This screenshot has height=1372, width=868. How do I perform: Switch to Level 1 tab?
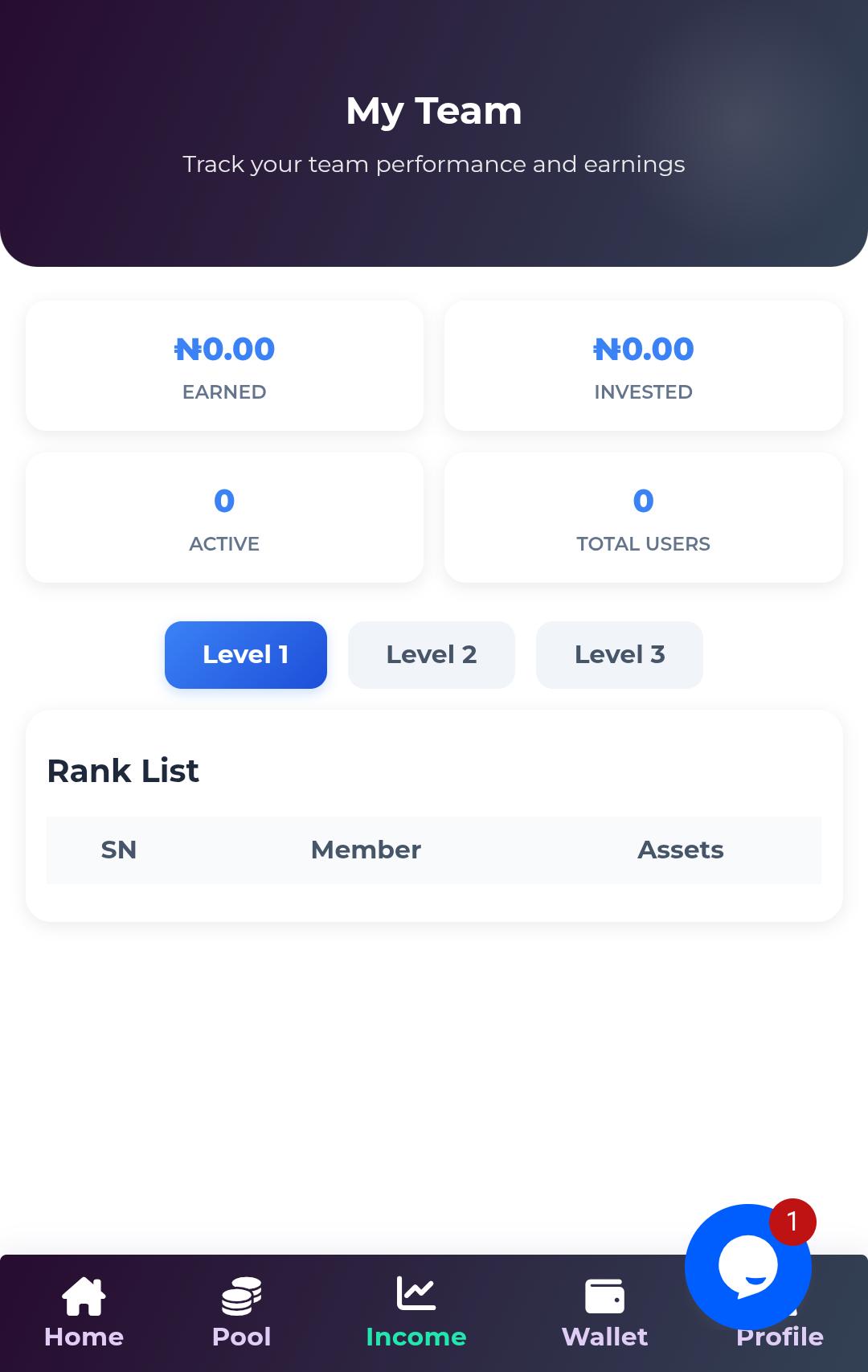pos(246,655)
